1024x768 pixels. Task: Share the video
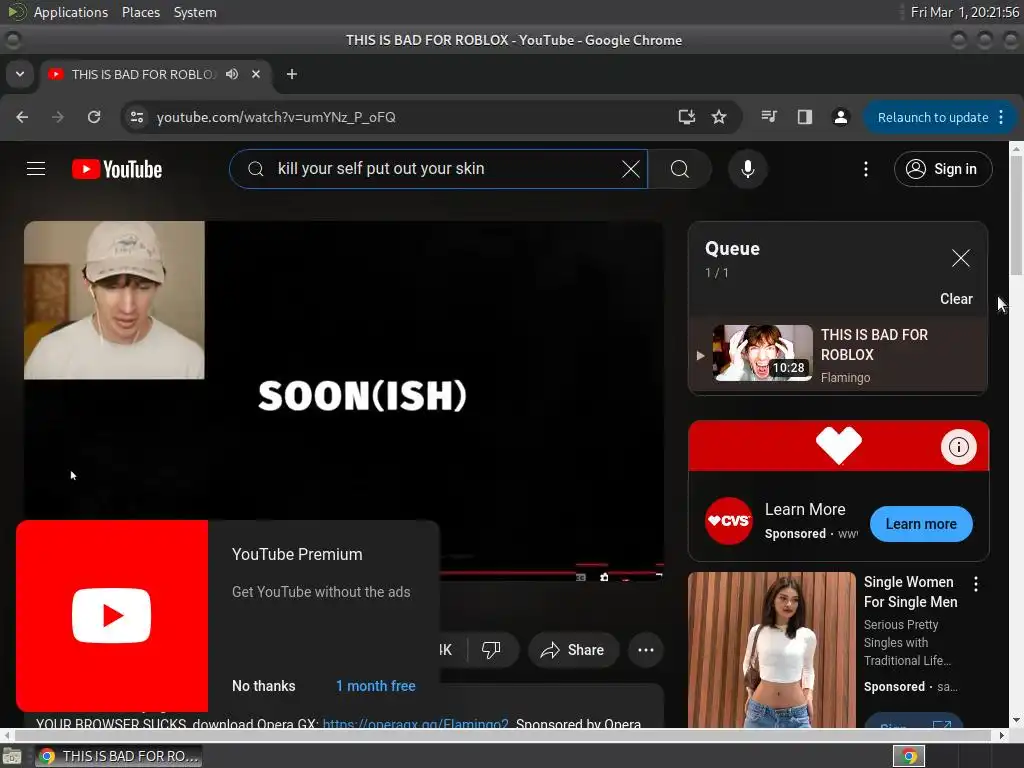(573, 650)
